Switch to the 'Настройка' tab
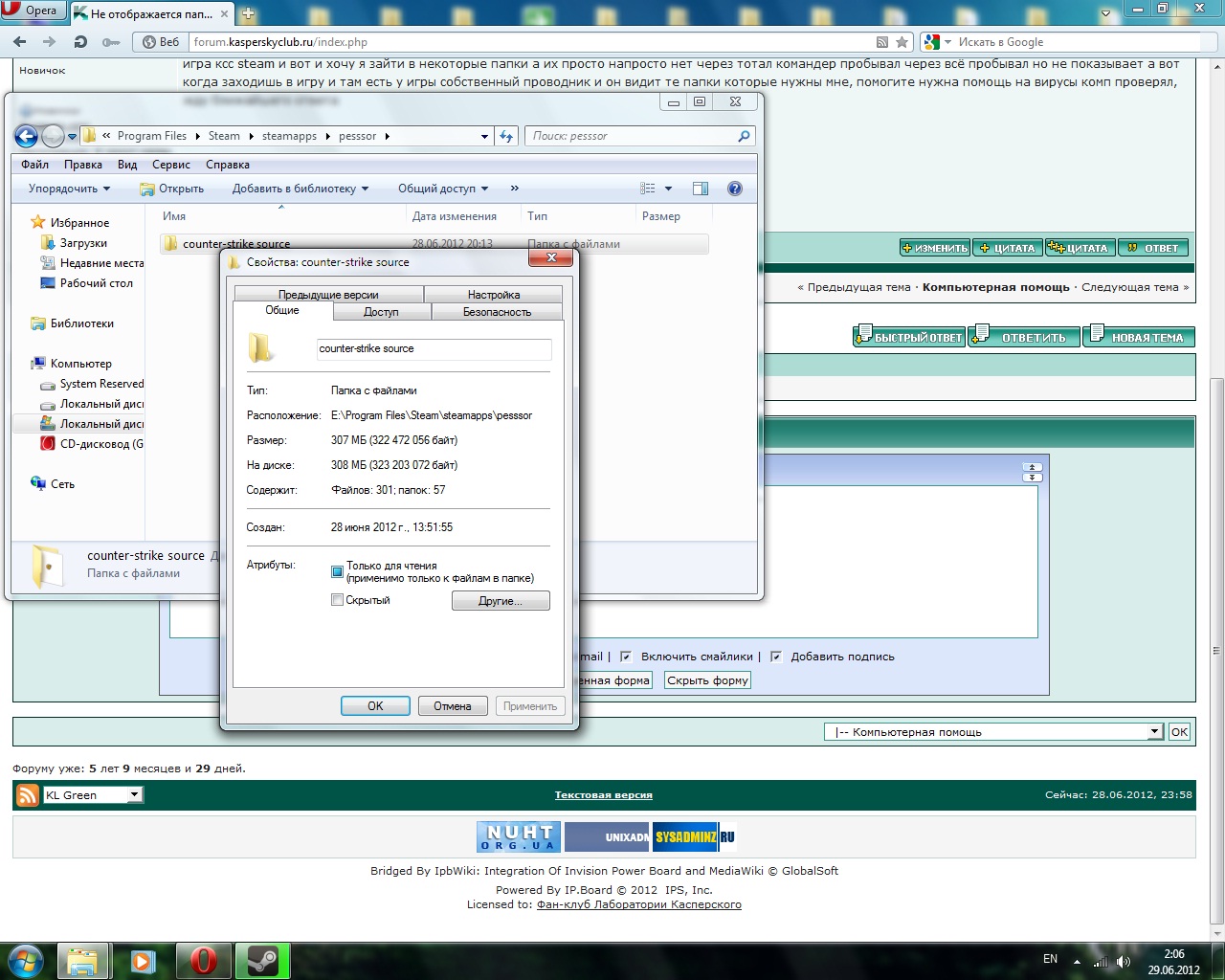The height and width of the screenshot is (980, 1225). (x=494, y=295)
